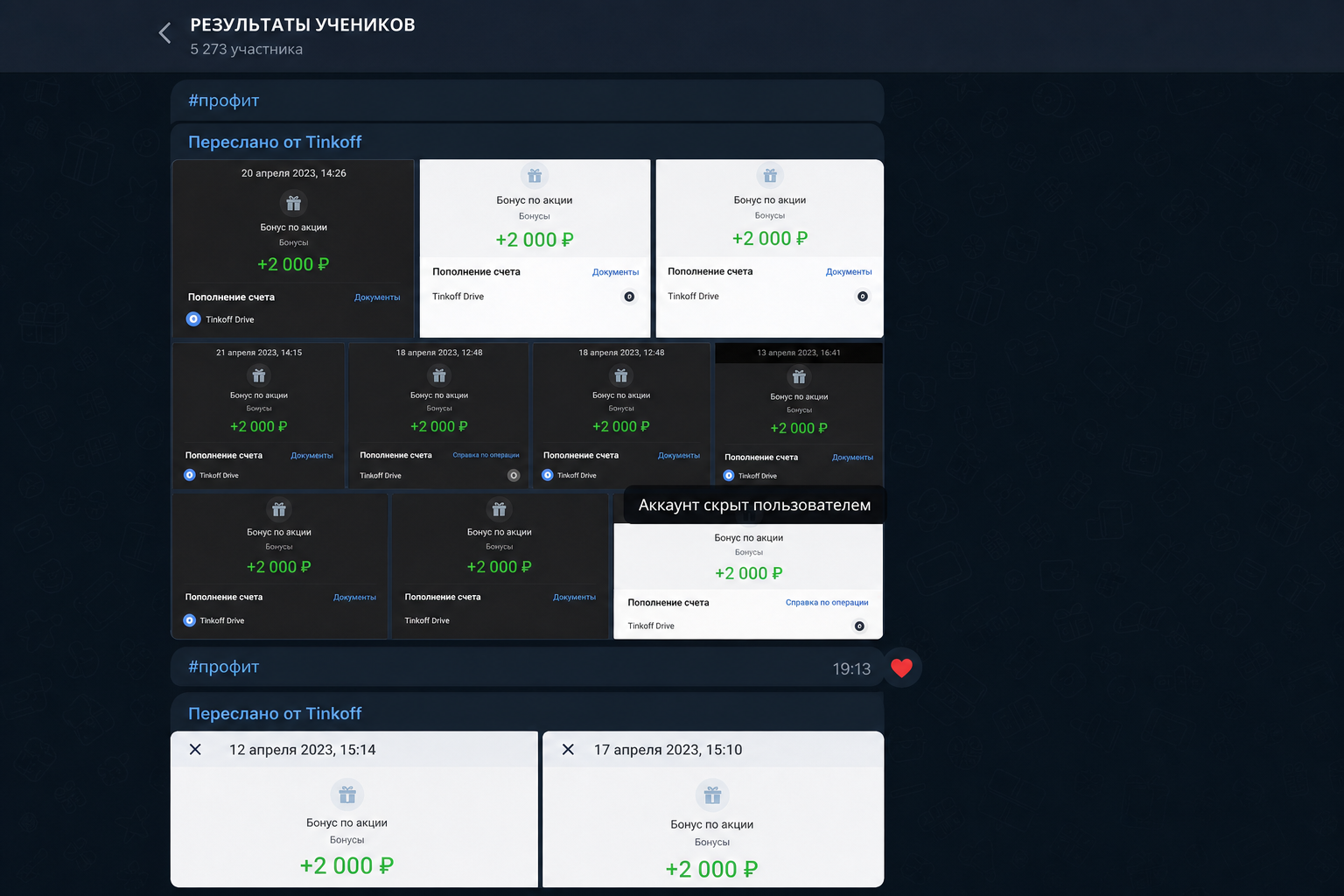The width and height of the screenshot is (1344, 896).
Task: Close the 12 апреля 2023, 15:14 card
Action: coord(195,750)
